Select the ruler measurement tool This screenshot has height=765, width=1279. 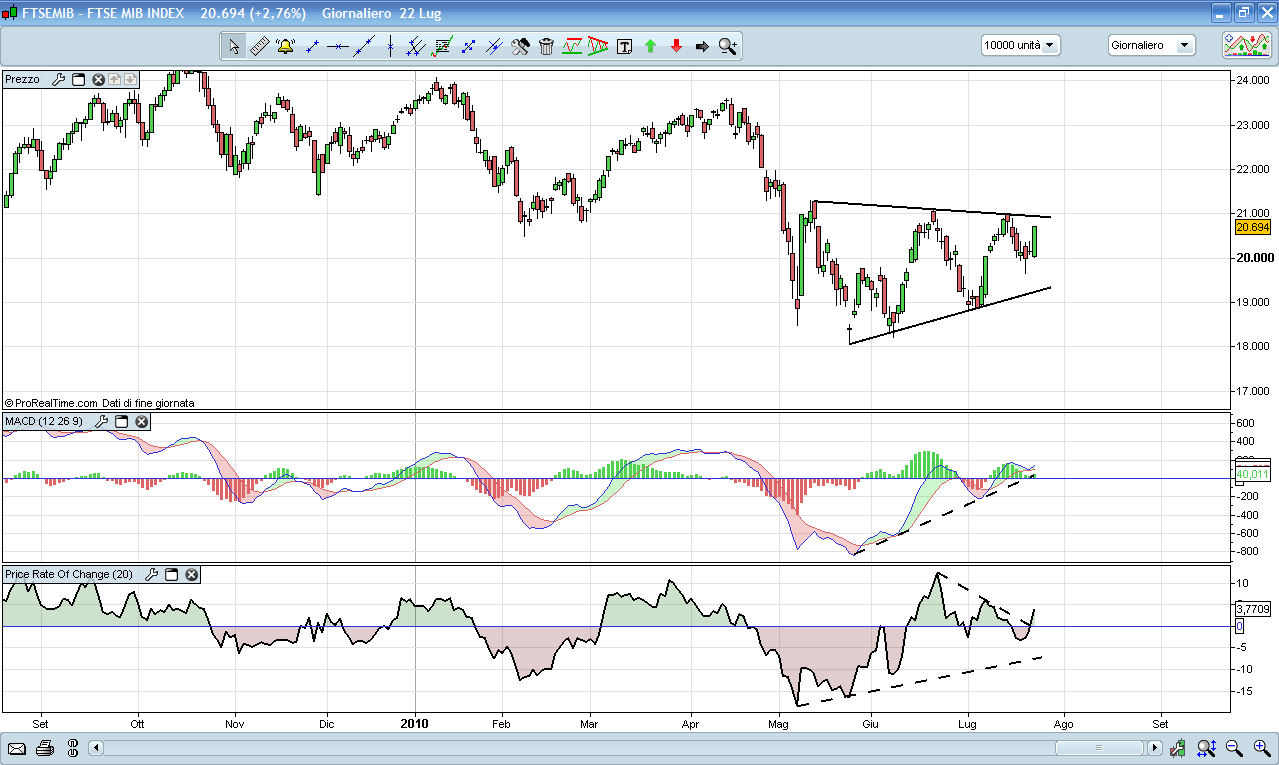pyautogui.click(x=259, y=46)
